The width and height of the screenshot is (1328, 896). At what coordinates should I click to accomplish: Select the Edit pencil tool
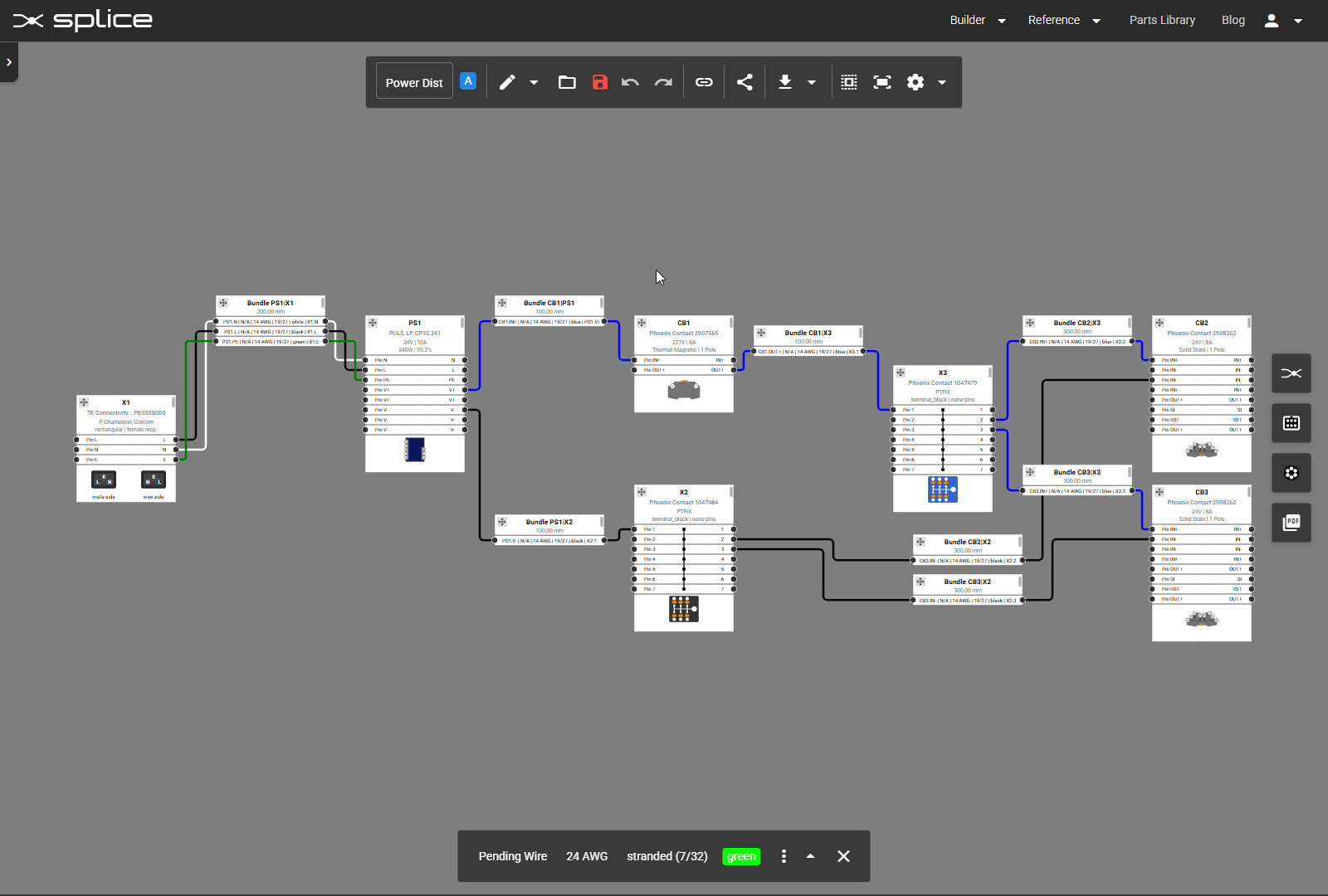click(x=506, y=82)
